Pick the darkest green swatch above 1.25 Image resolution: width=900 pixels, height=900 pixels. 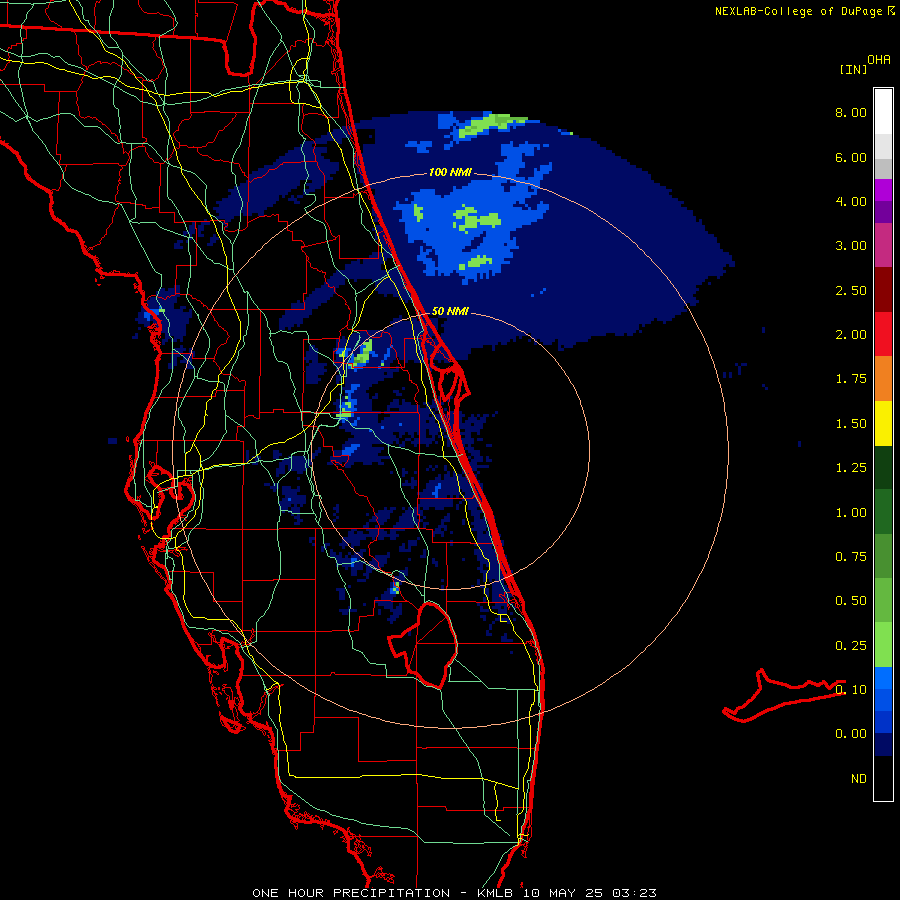[883, 468]
